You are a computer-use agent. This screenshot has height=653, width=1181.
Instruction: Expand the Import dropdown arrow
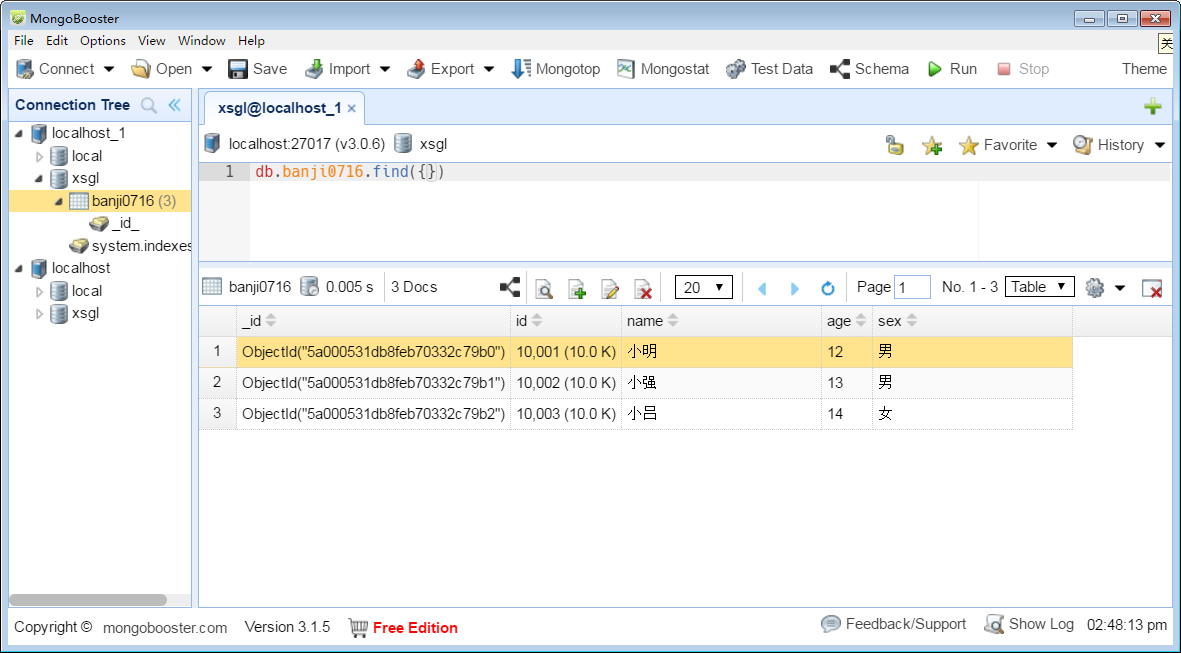click(x=385, y=69)
